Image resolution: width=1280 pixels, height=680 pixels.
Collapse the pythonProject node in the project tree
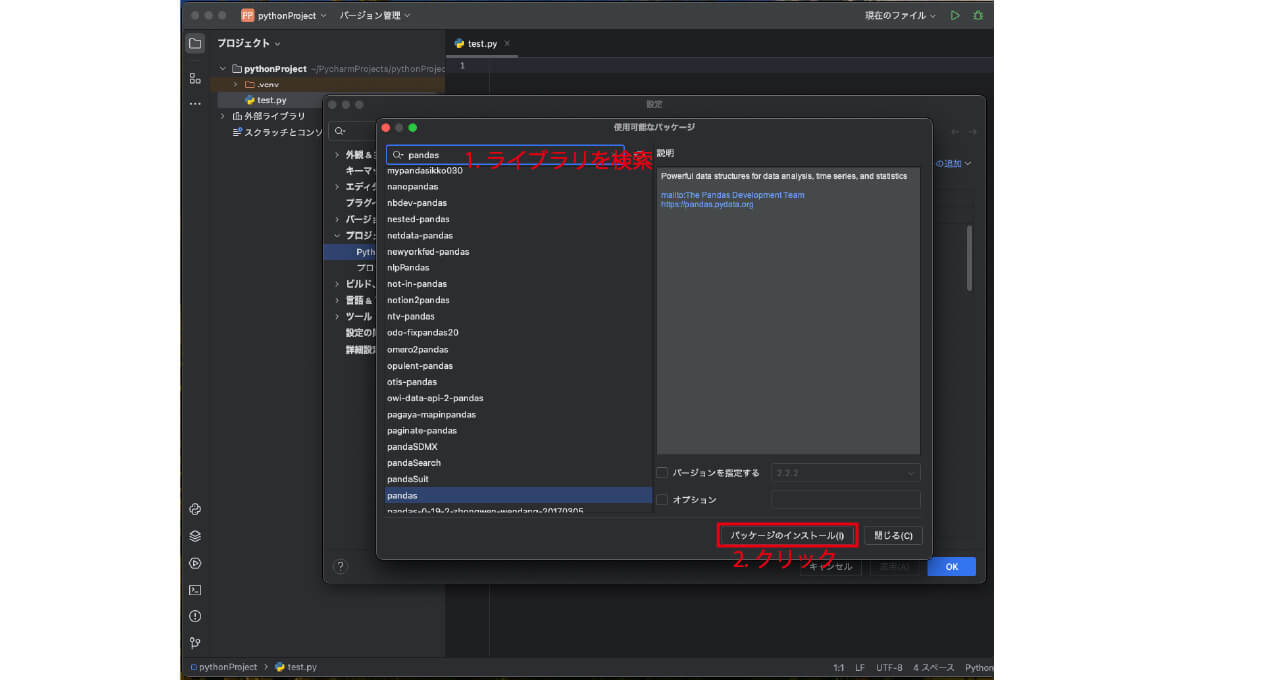click(x=223, y=67)
